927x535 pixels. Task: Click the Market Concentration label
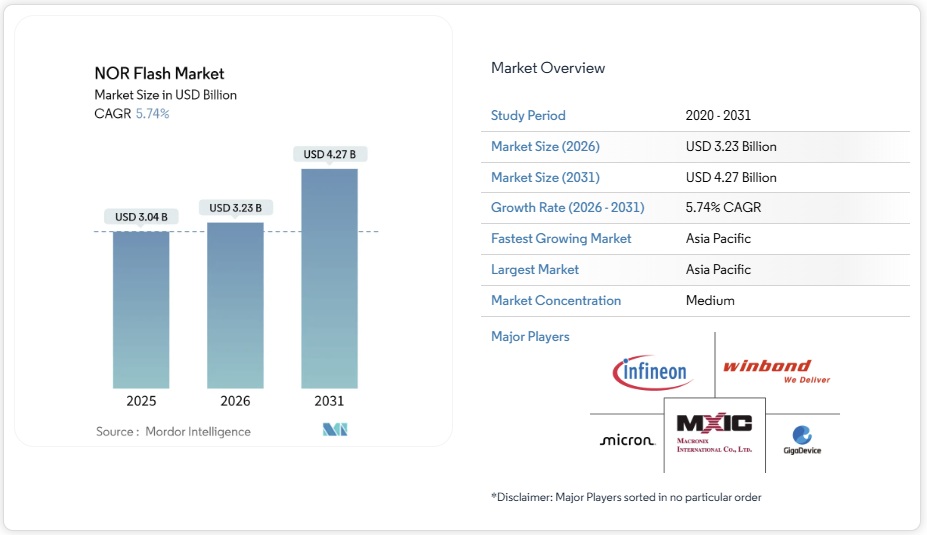556,300
